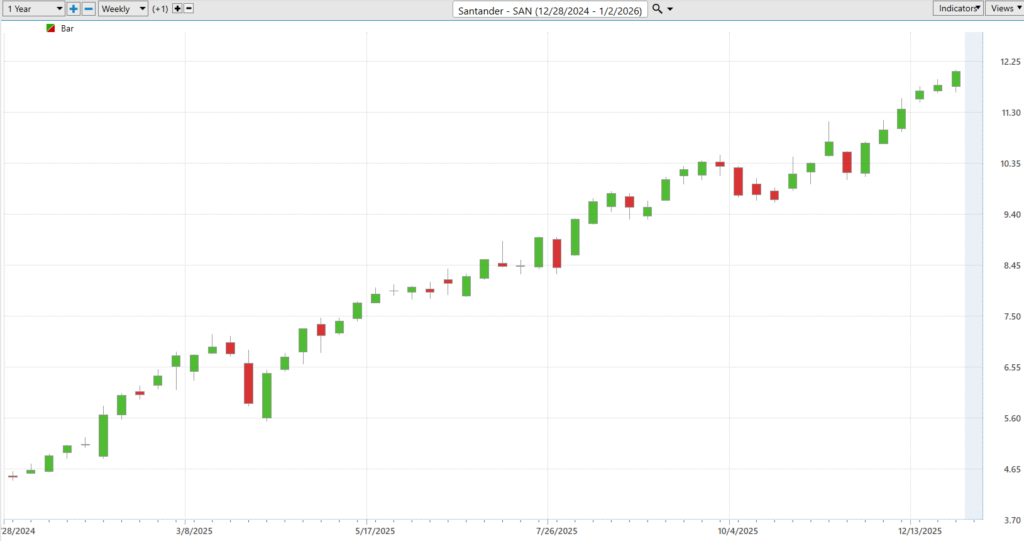Screen dimensions: 1024x541
Task: Open the Views menu
Action: (1003, 8)
